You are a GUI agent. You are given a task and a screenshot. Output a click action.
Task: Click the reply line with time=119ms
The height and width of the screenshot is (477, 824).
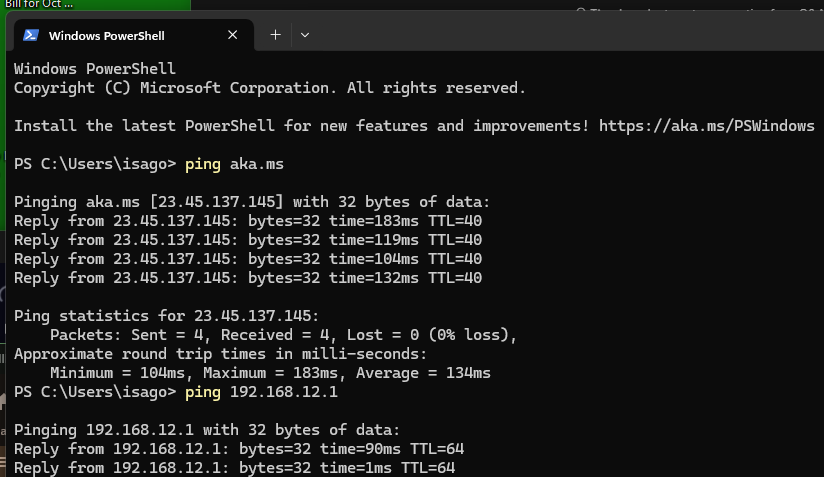pos(248,240)
